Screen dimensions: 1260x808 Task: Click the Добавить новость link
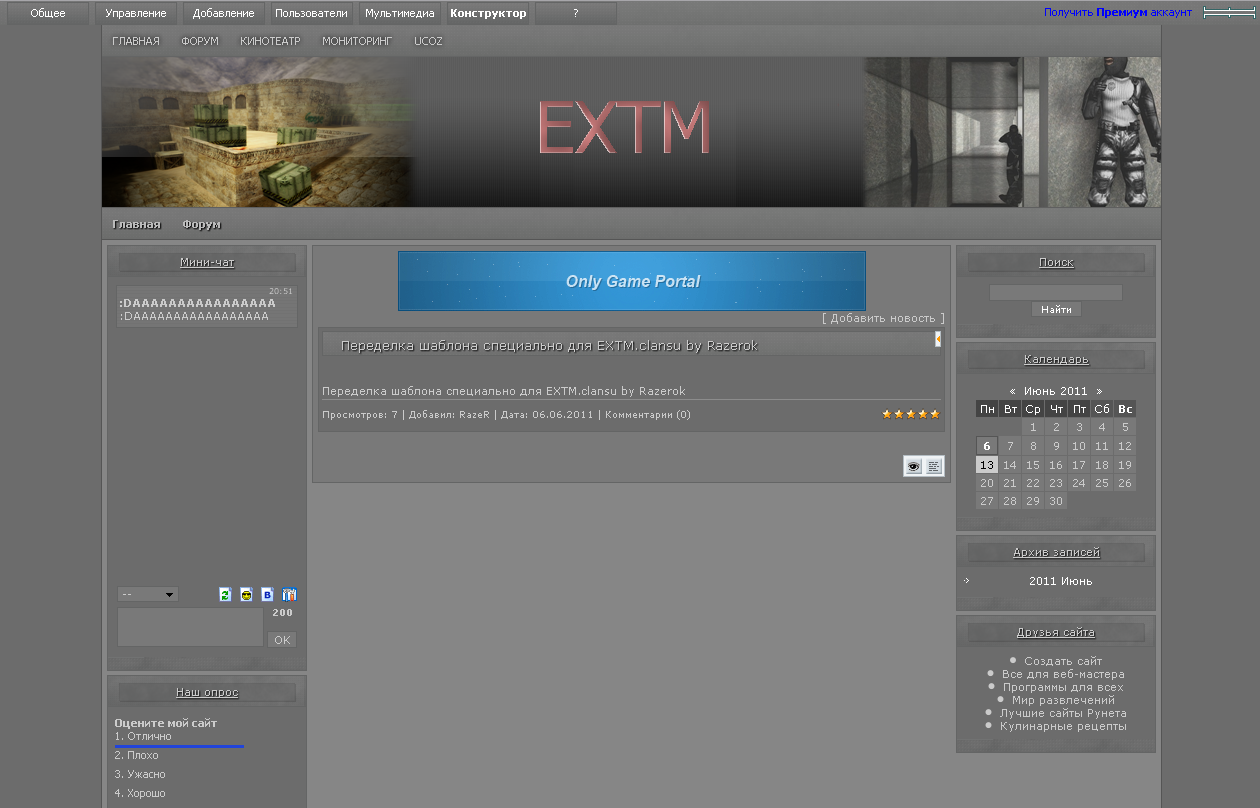pos(883,318)
